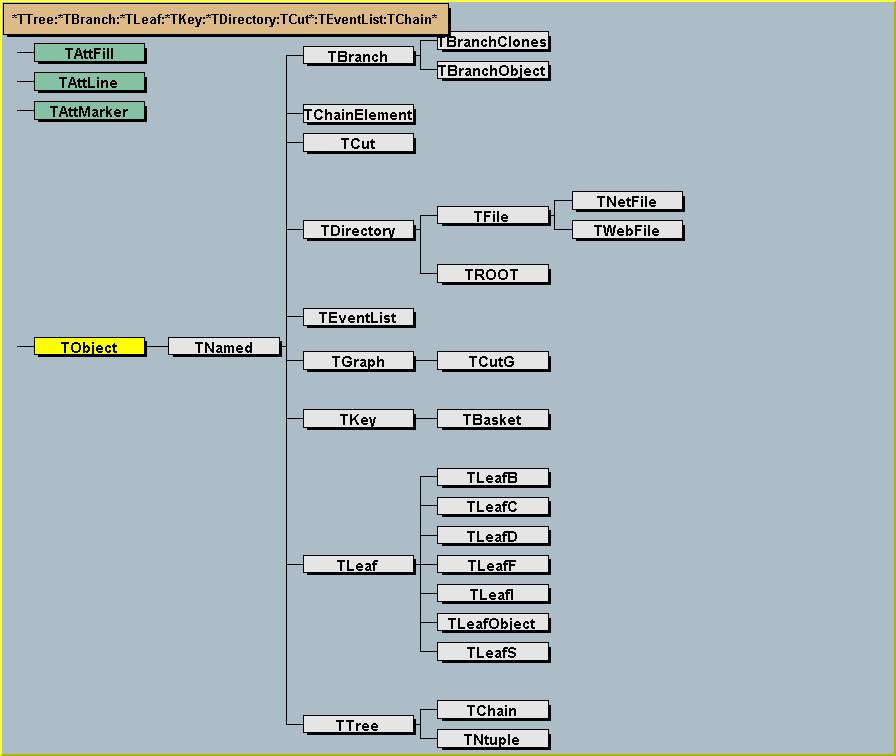The image size is (896, 756).
Task: Open the TDirectory class node
Action: click(358, 230)
